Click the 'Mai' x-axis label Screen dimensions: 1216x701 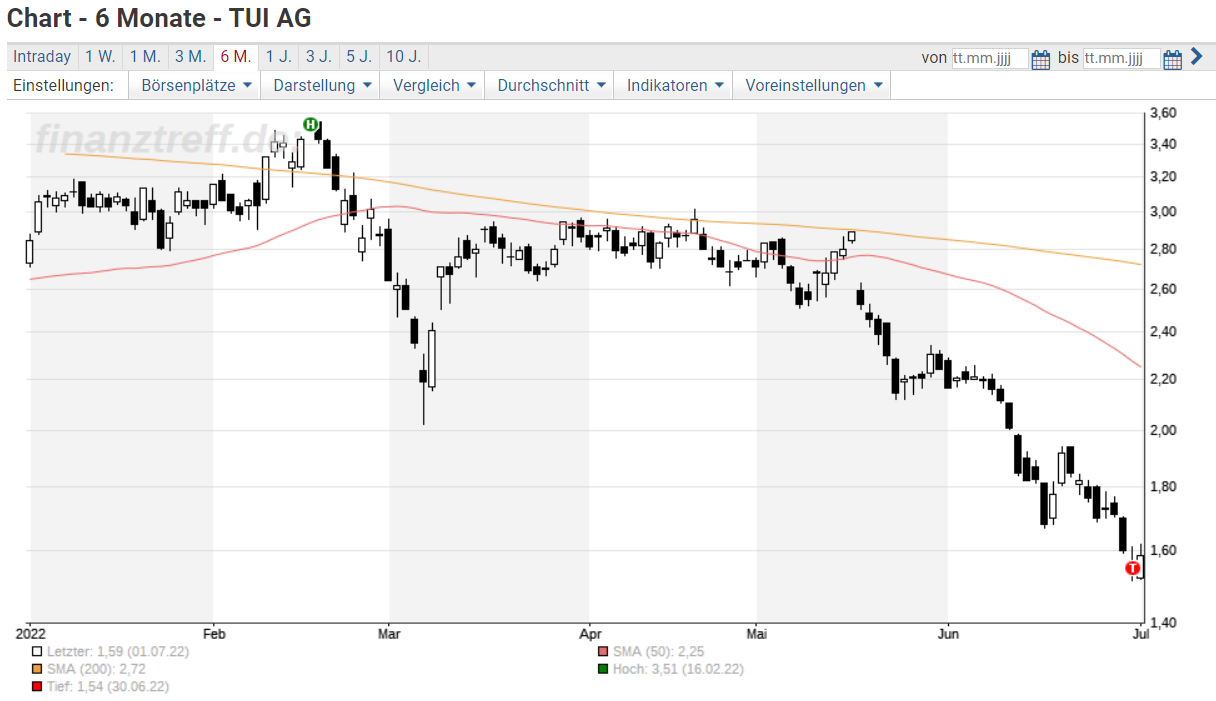(x=757, y=633)
